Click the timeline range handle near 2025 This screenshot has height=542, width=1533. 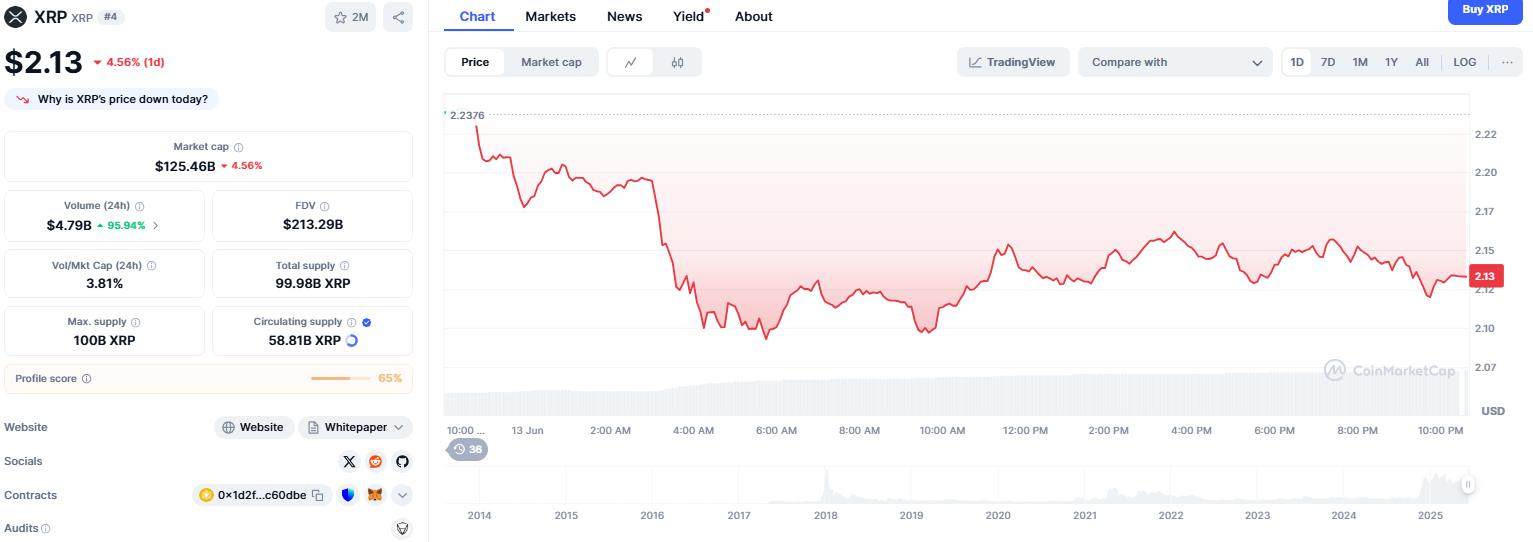pyautogui.click(x=1468, y=485)
